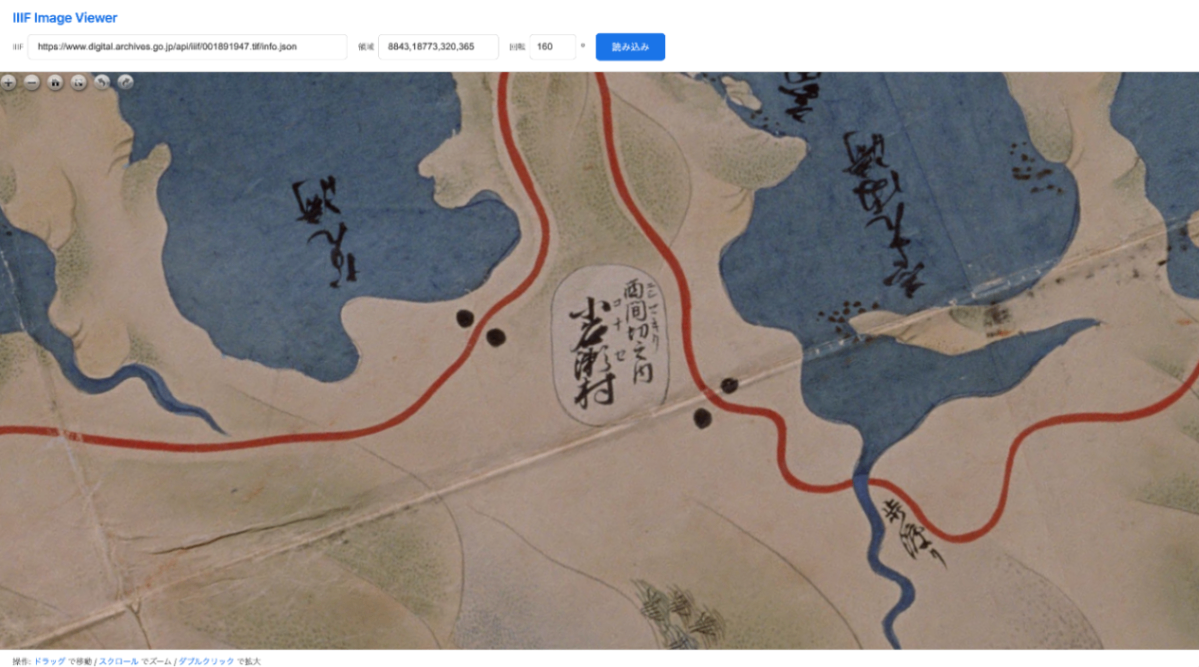
Task: Click the oval village name label on map
Action: click(x=609, y=344)
